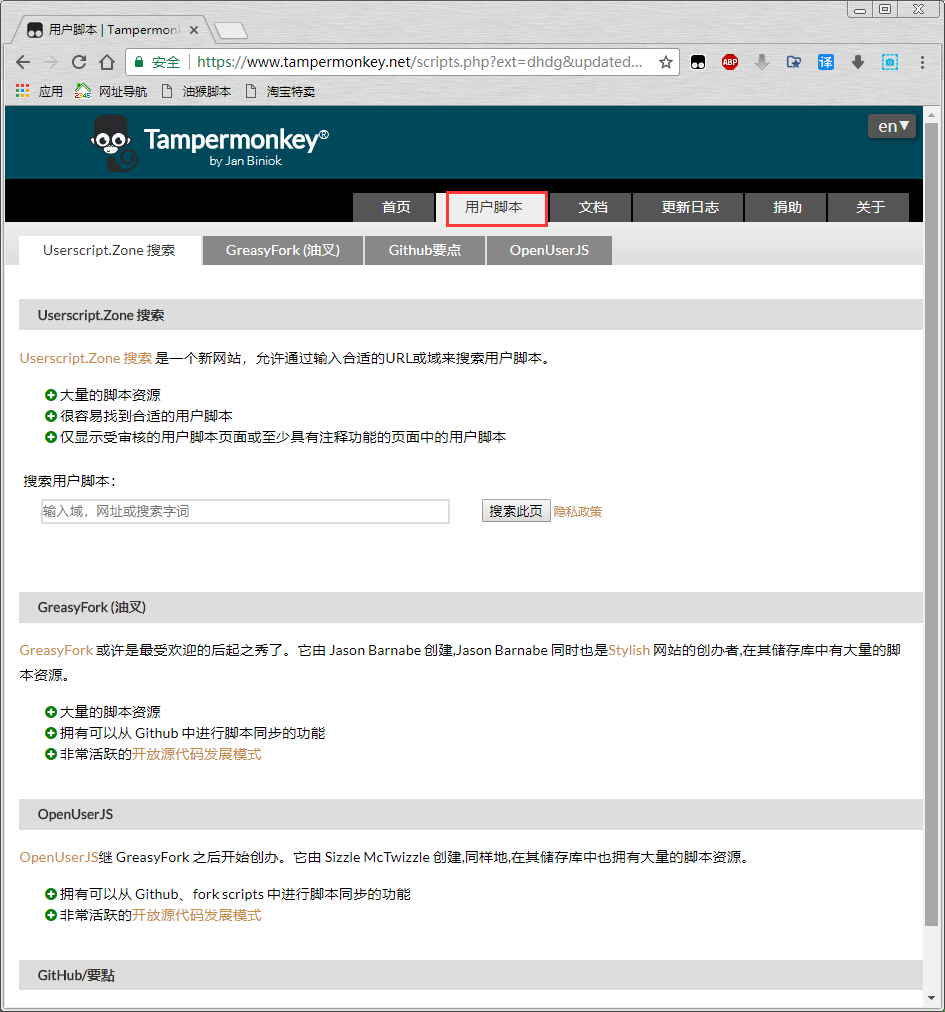
Task: Open the Adblock Plus ABP extension icon
Action: [730, 62]
